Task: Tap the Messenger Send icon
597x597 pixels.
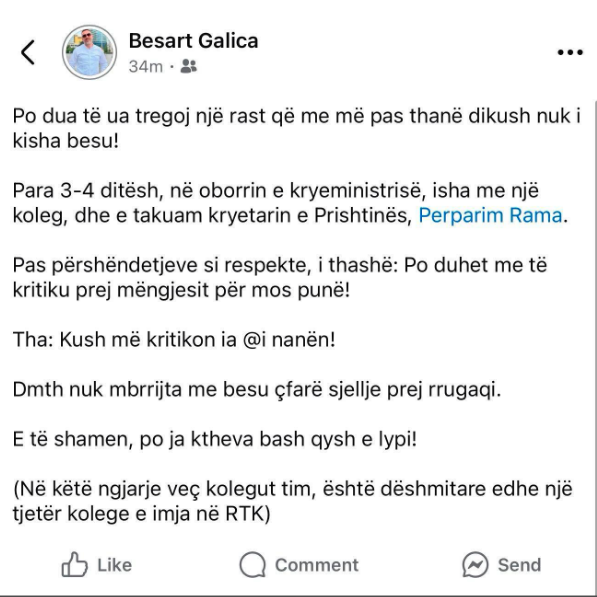Action: point(475,565)
